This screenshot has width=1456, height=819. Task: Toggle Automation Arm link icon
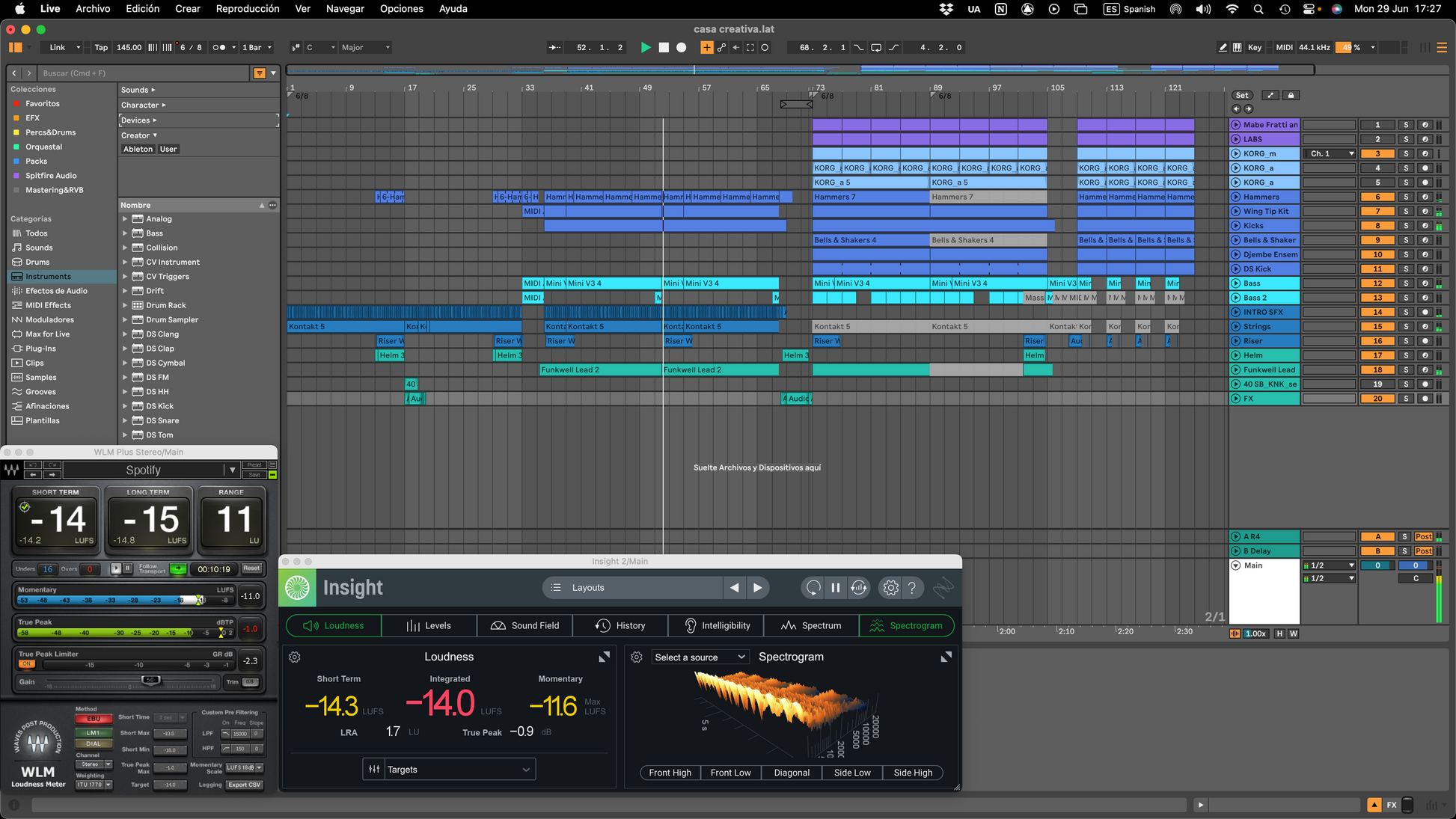coord(721,47)
